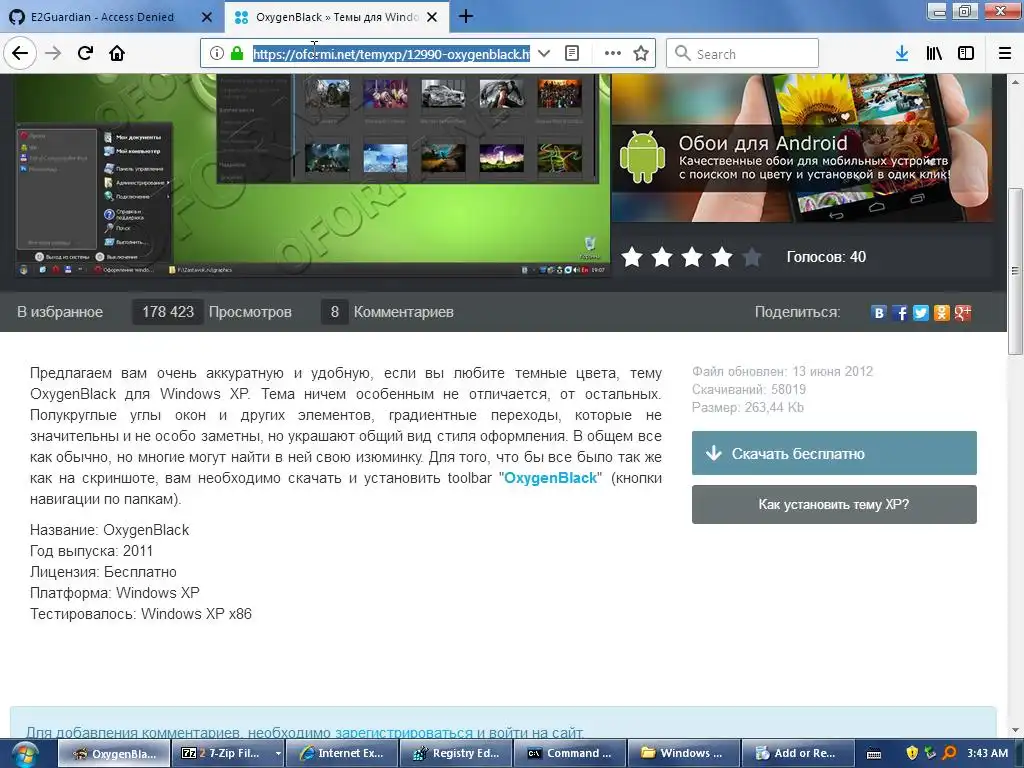The image size is (1024, 768).
Task: Select the OxygenBlack tab
Action: tap(337, 17)
